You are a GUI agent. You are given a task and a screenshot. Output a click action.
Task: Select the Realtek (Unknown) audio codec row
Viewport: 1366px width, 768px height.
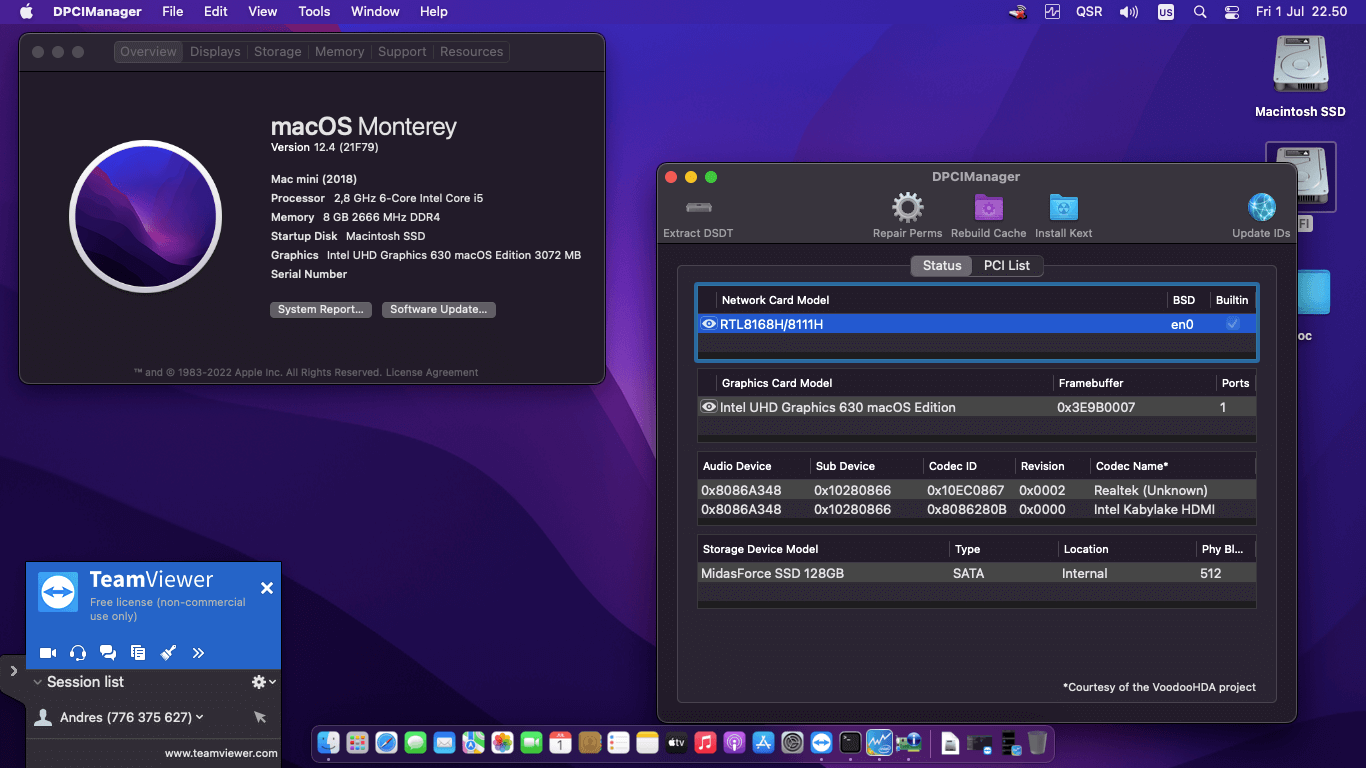(x=977, y=490)
